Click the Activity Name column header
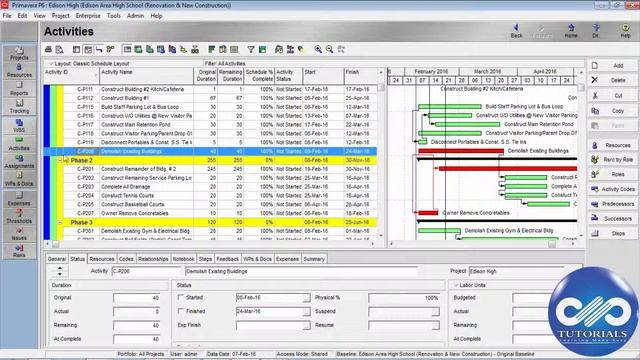Screen dimensions: 640x360 (x=147, y=76)
